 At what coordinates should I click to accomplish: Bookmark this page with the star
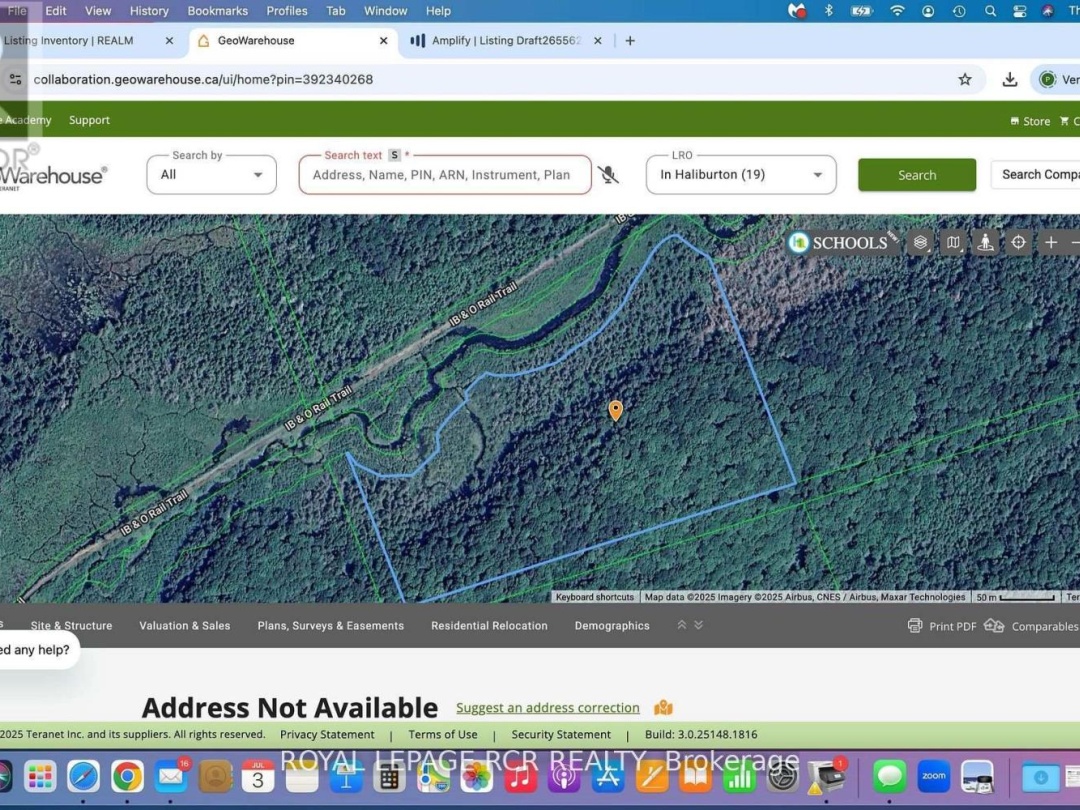pos(965,79)
